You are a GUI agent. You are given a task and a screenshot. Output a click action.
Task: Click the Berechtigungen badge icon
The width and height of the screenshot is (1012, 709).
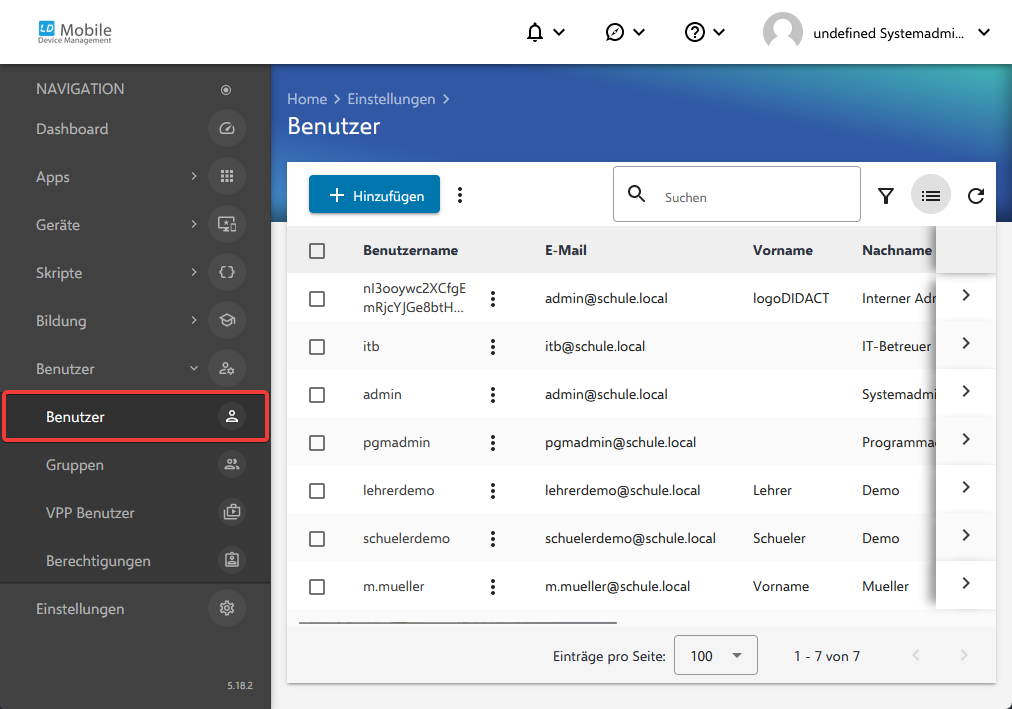click(232, 560)
